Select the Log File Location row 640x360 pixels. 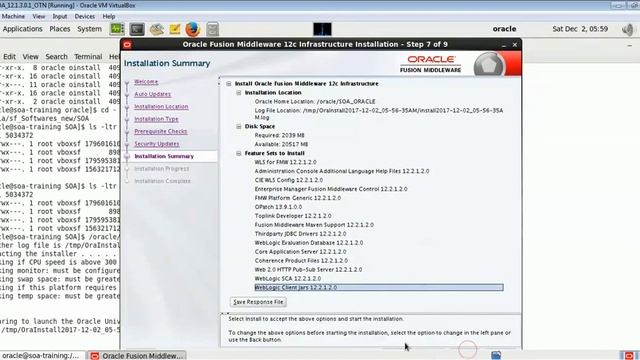379,114
